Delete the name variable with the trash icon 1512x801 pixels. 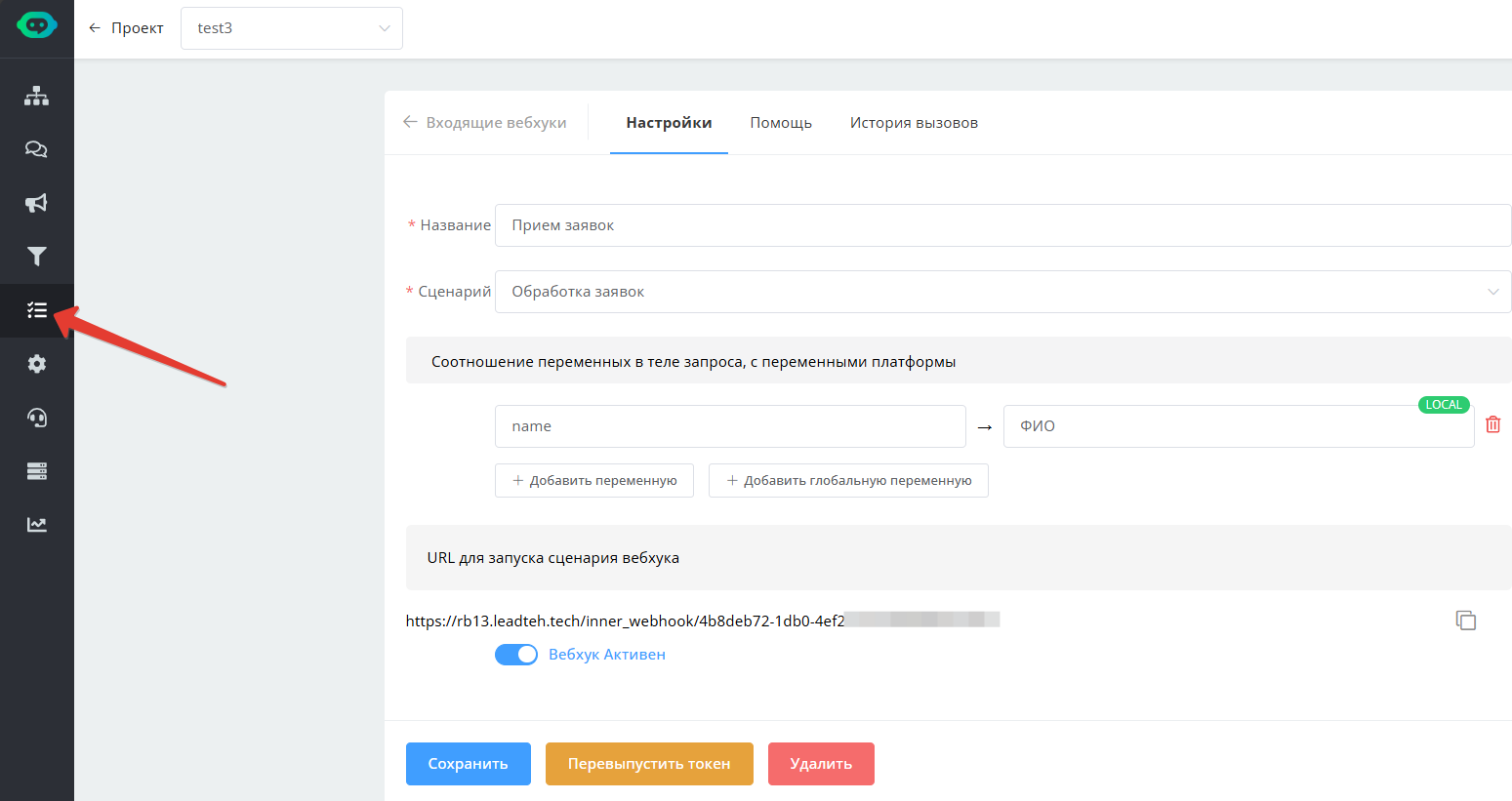(1492, 424)
